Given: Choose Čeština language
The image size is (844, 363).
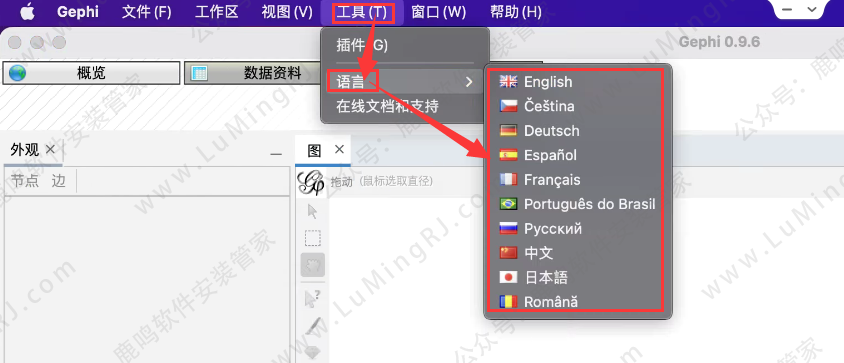Looking at the screenshot, I should (x=578, y=106).
